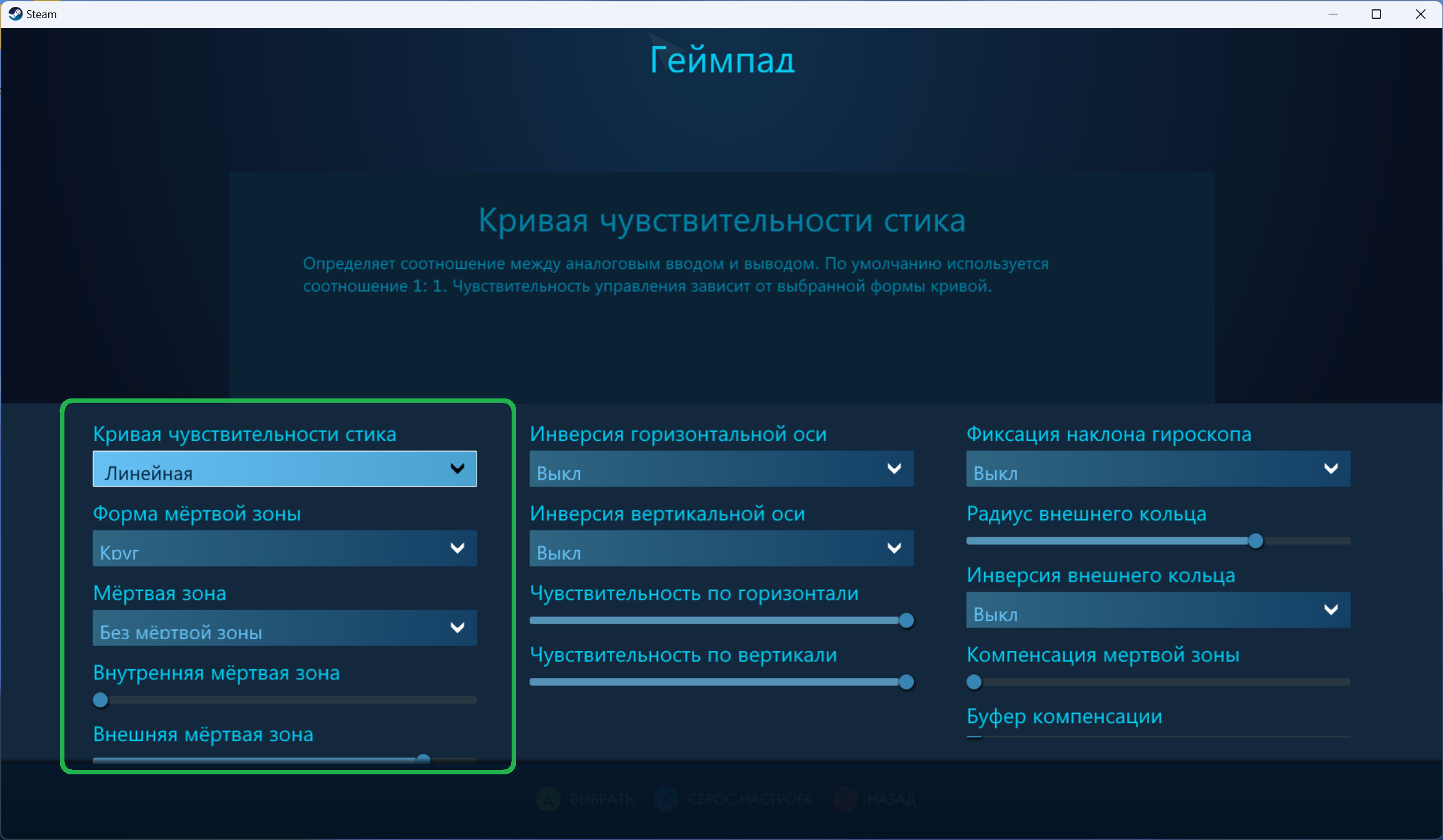
Task: Maximize the Steam window
Action: click(x=1376, y=14)
